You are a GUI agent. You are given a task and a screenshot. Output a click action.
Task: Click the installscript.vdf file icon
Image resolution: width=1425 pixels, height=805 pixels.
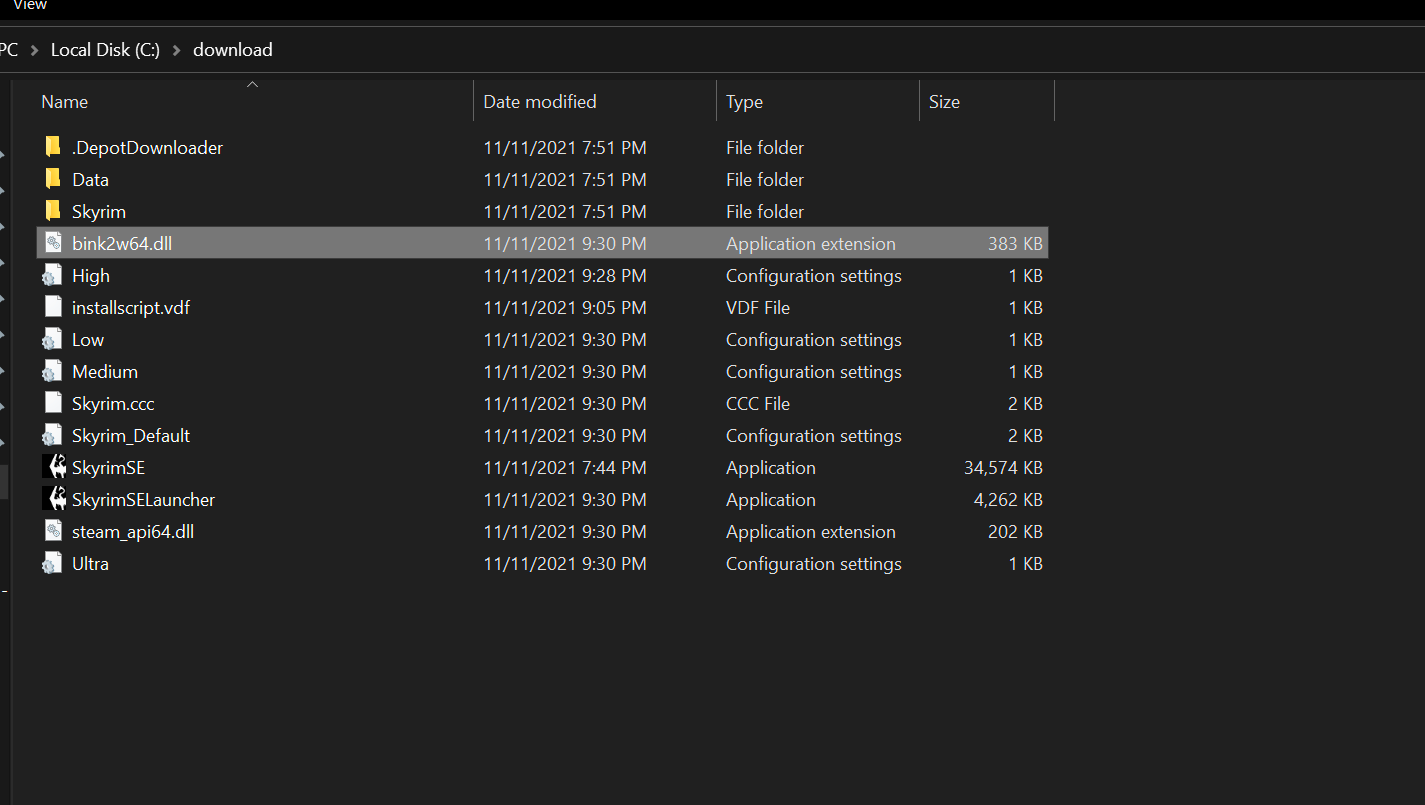coord(53,308)
